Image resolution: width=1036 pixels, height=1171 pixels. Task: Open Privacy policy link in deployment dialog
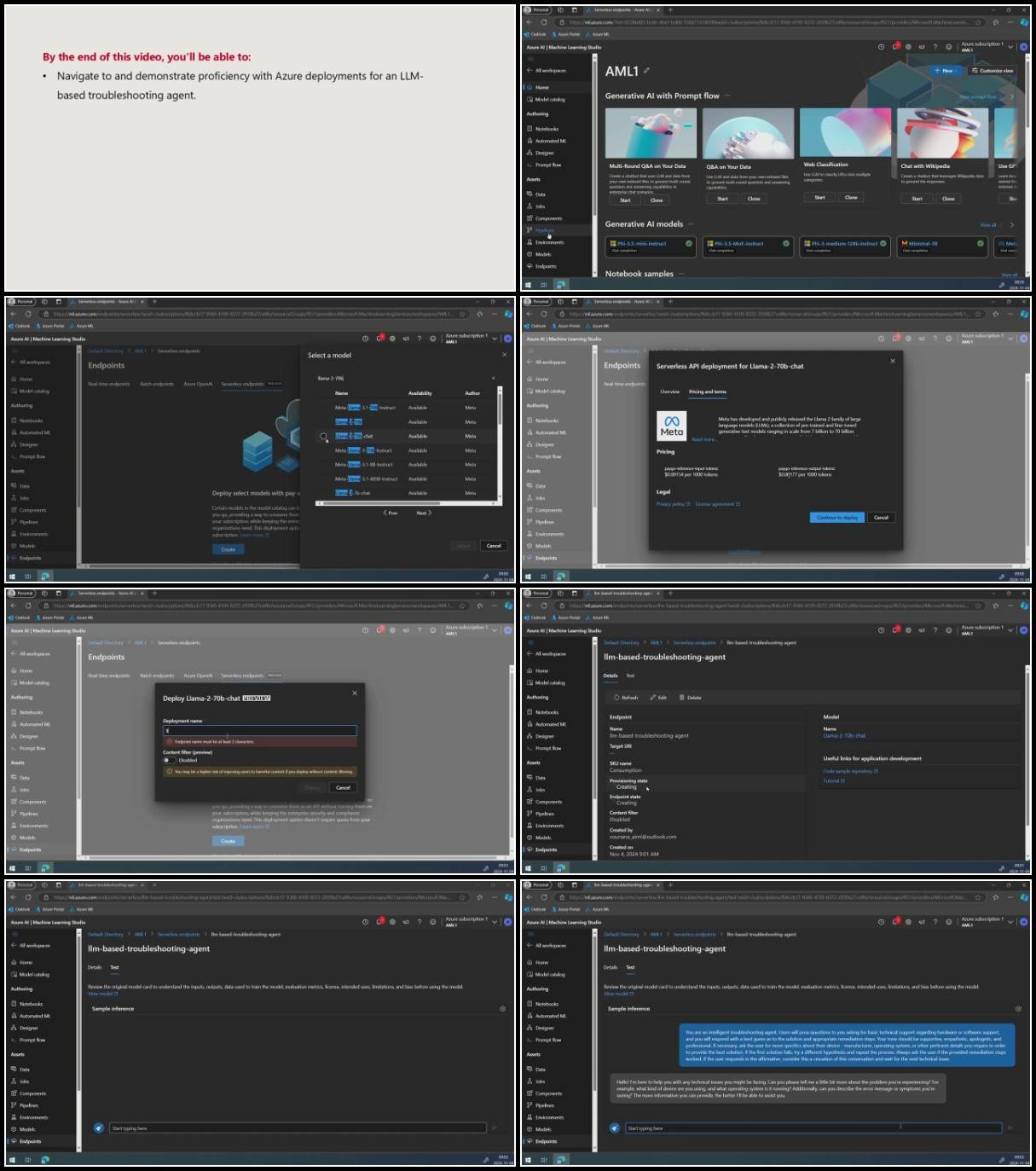(x=673, y=504)
